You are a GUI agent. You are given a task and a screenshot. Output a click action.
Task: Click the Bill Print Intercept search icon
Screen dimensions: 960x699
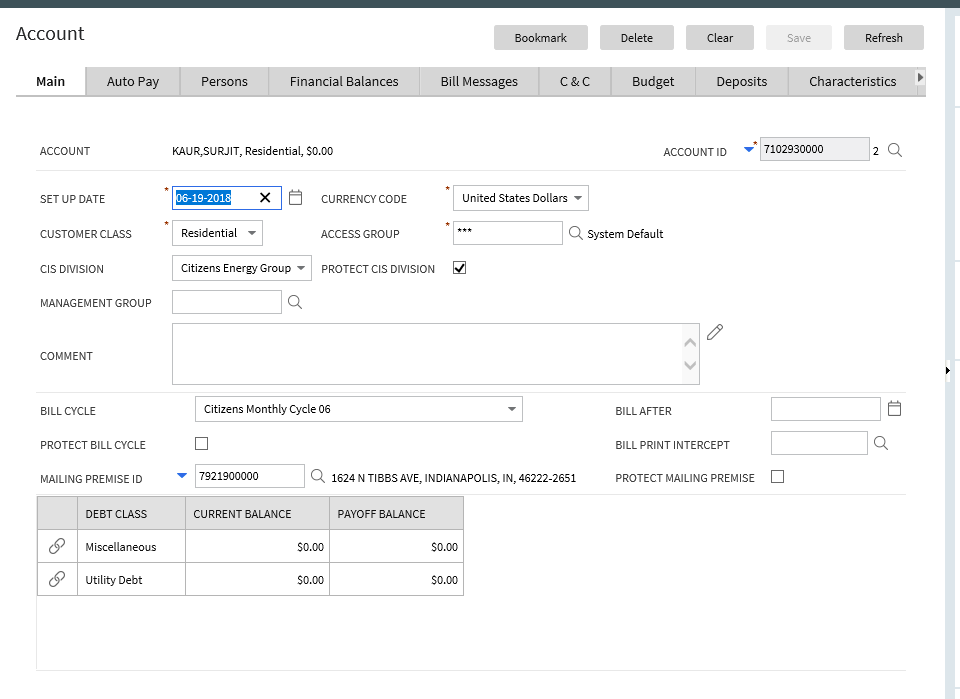(881, 443)
